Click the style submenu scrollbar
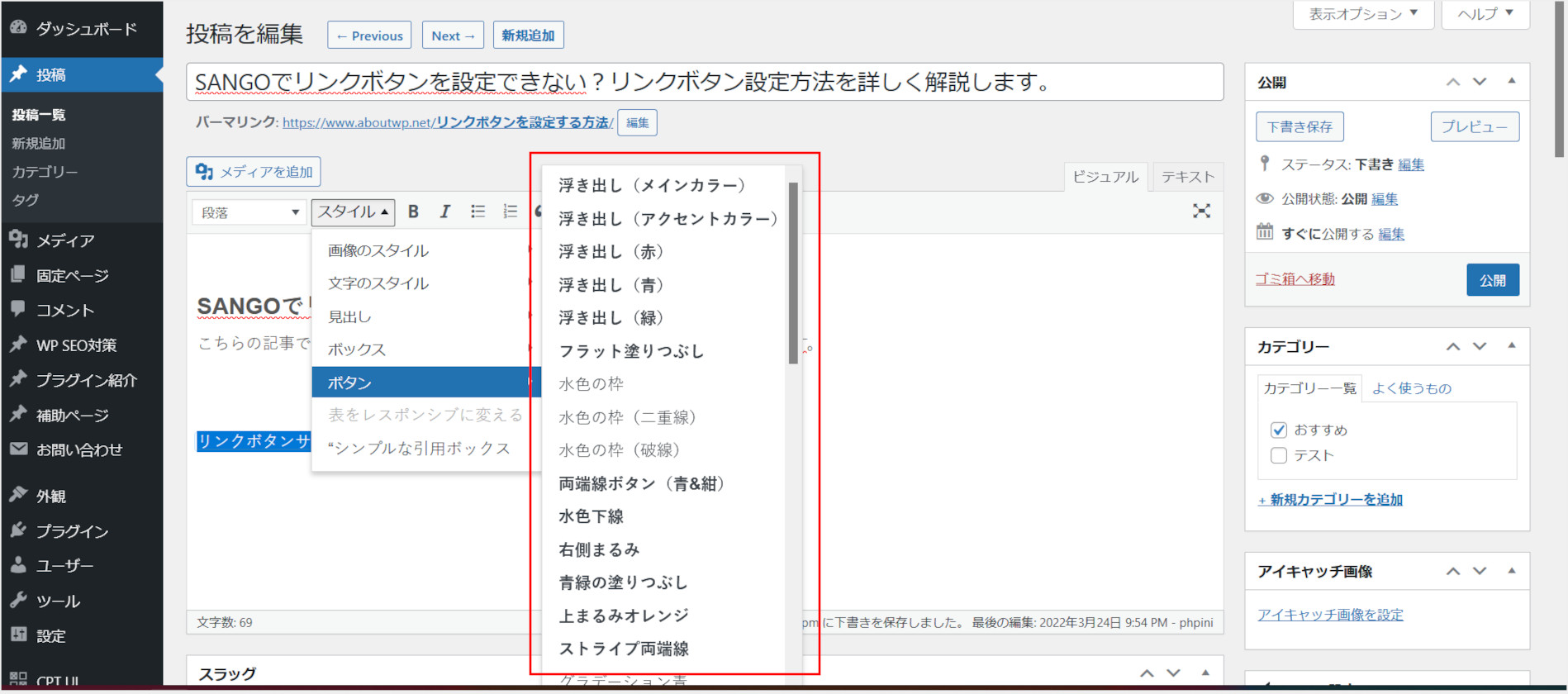 (x=793, y=273)
